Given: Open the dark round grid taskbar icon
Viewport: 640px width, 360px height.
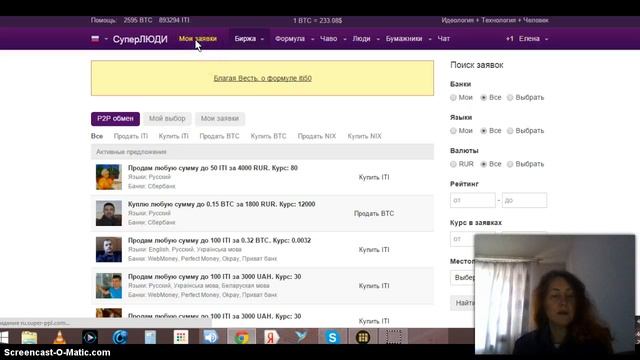Looking at the screenshot, I should click(362, 337).
